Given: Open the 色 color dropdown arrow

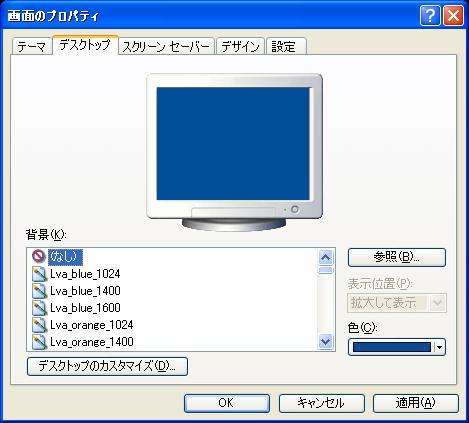Looking at the screenshot, I should point(440,347).
